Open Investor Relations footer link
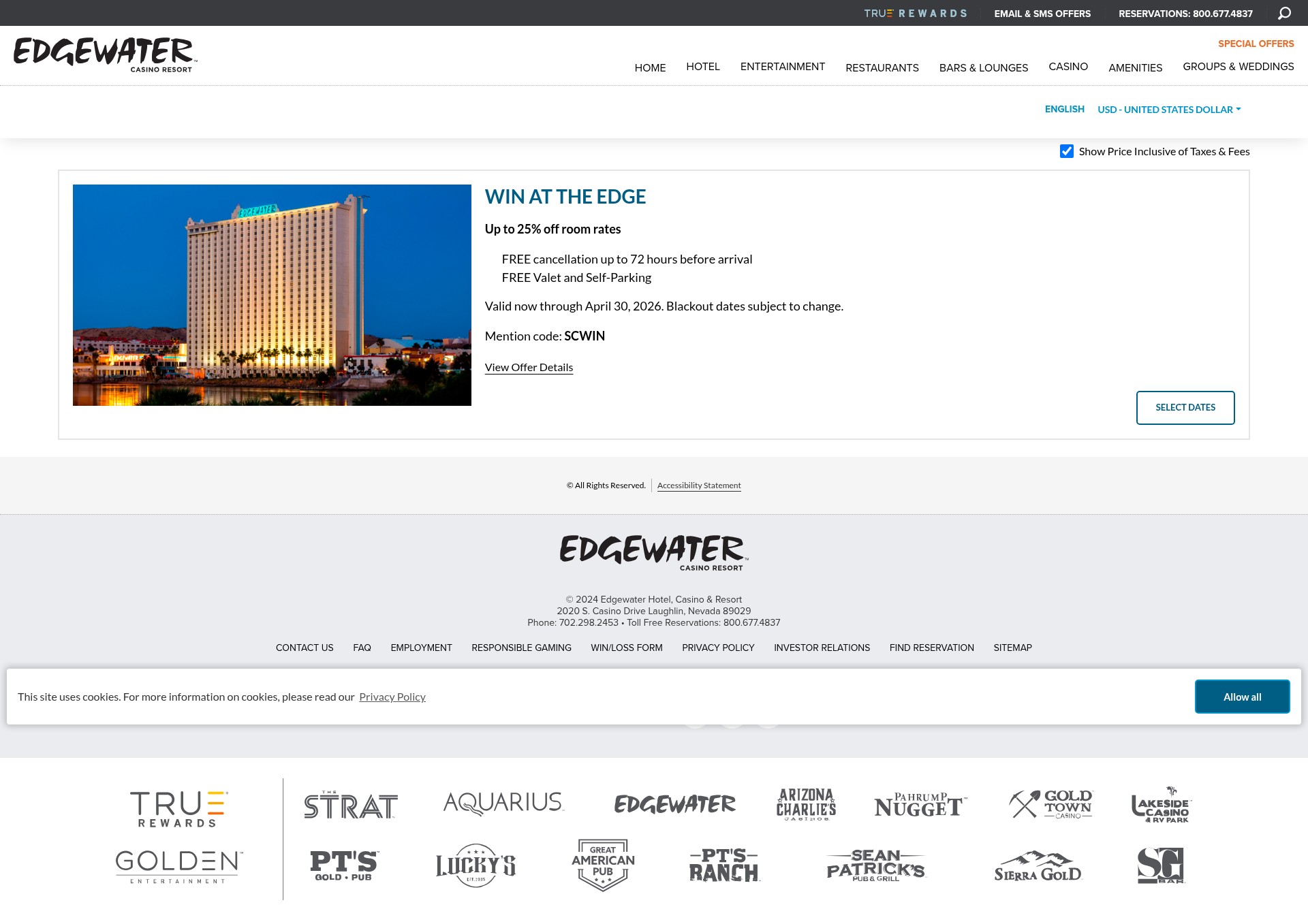The width and height of the screenshot is (1308, 924). [x=822, y=648]
